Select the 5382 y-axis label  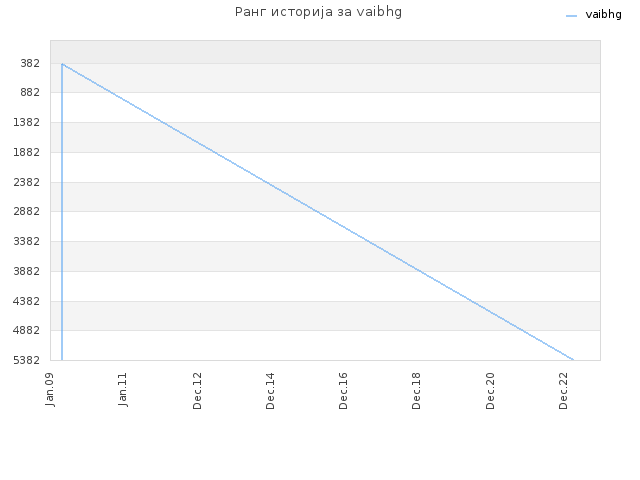coord(27,360)
